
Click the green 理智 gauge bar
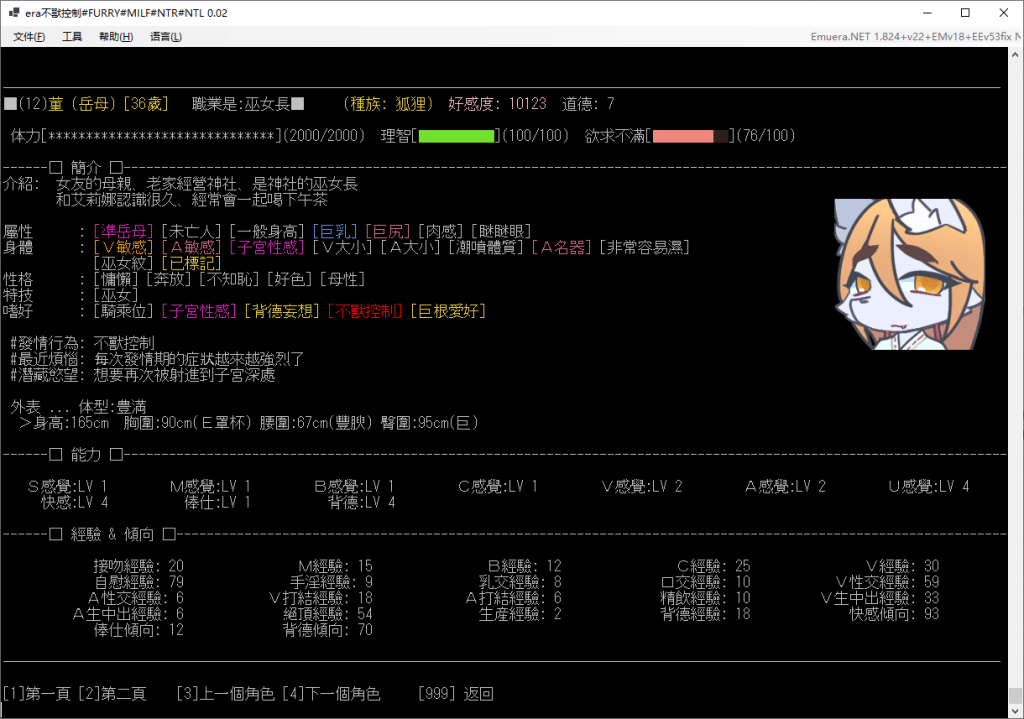pos(456,136)
